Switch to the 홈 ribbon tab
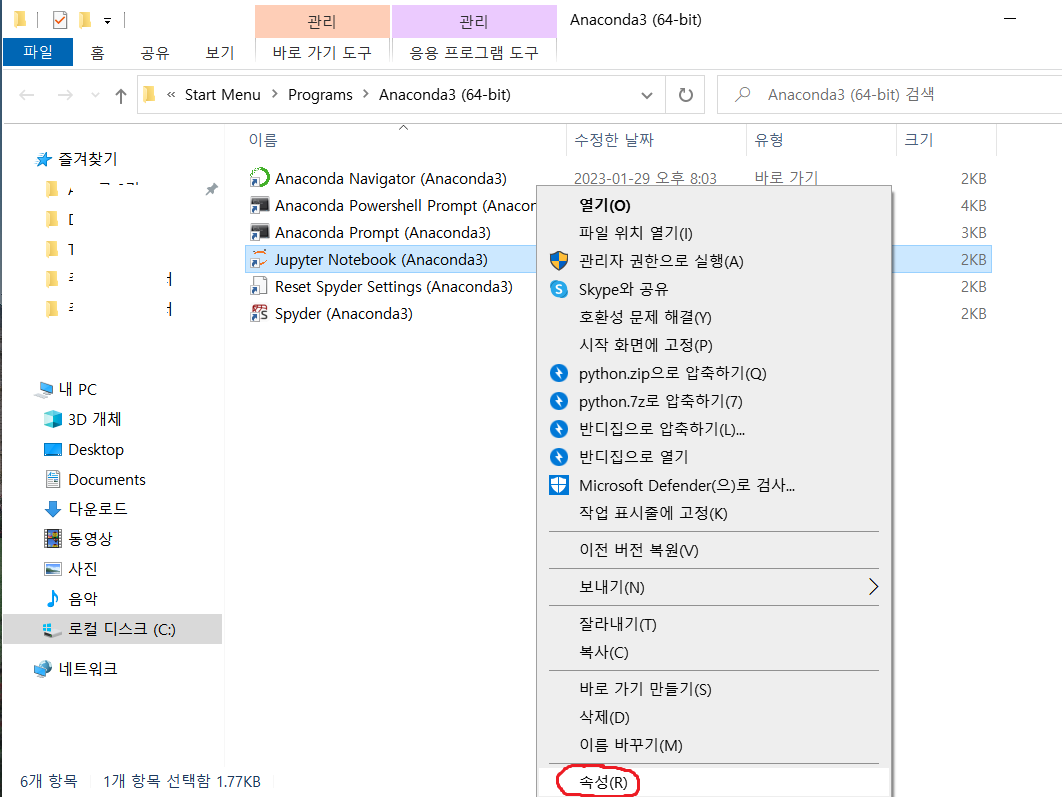 click(x=98, y=53)
